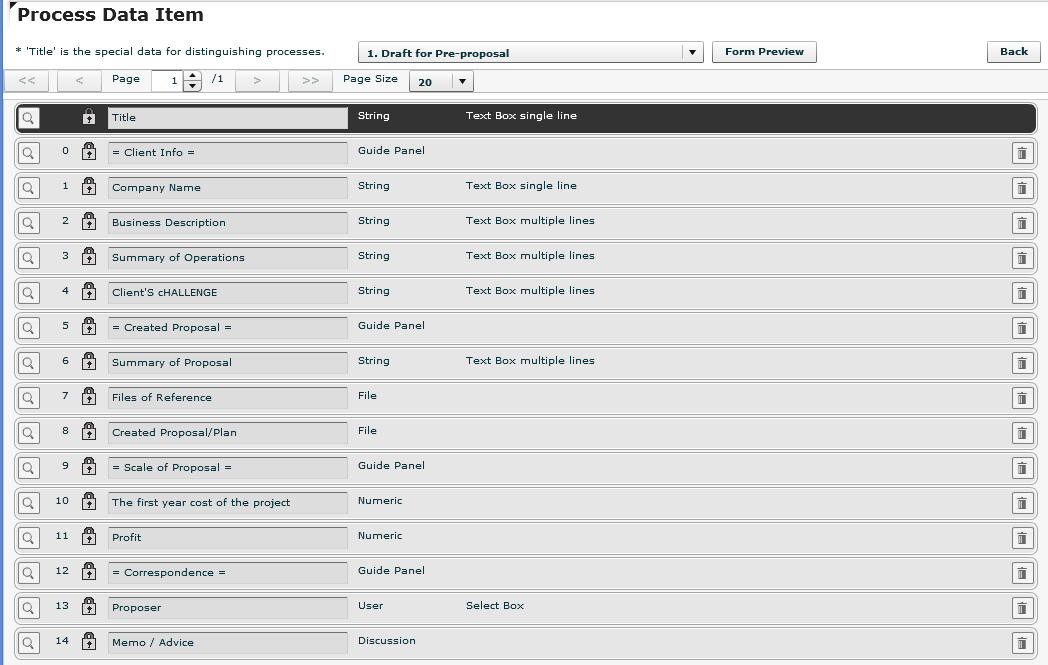Open details magnifier for Summary of Operations
The height and width of the screenshot is (665, 1048).
pyautogui.click(x=28, y=258)
